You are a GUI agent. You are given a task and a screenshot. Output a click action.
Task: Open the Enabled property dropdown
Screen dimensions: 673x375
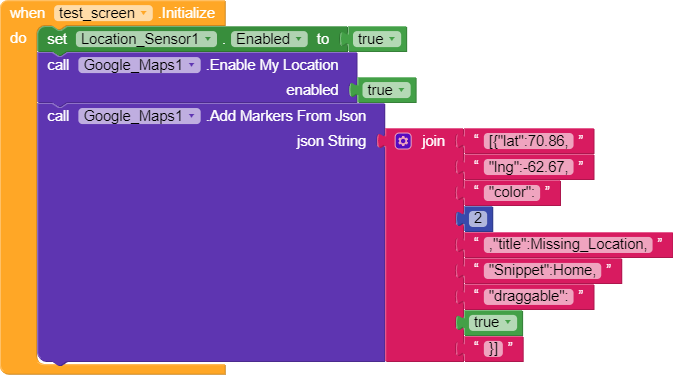tap(269, 39)
